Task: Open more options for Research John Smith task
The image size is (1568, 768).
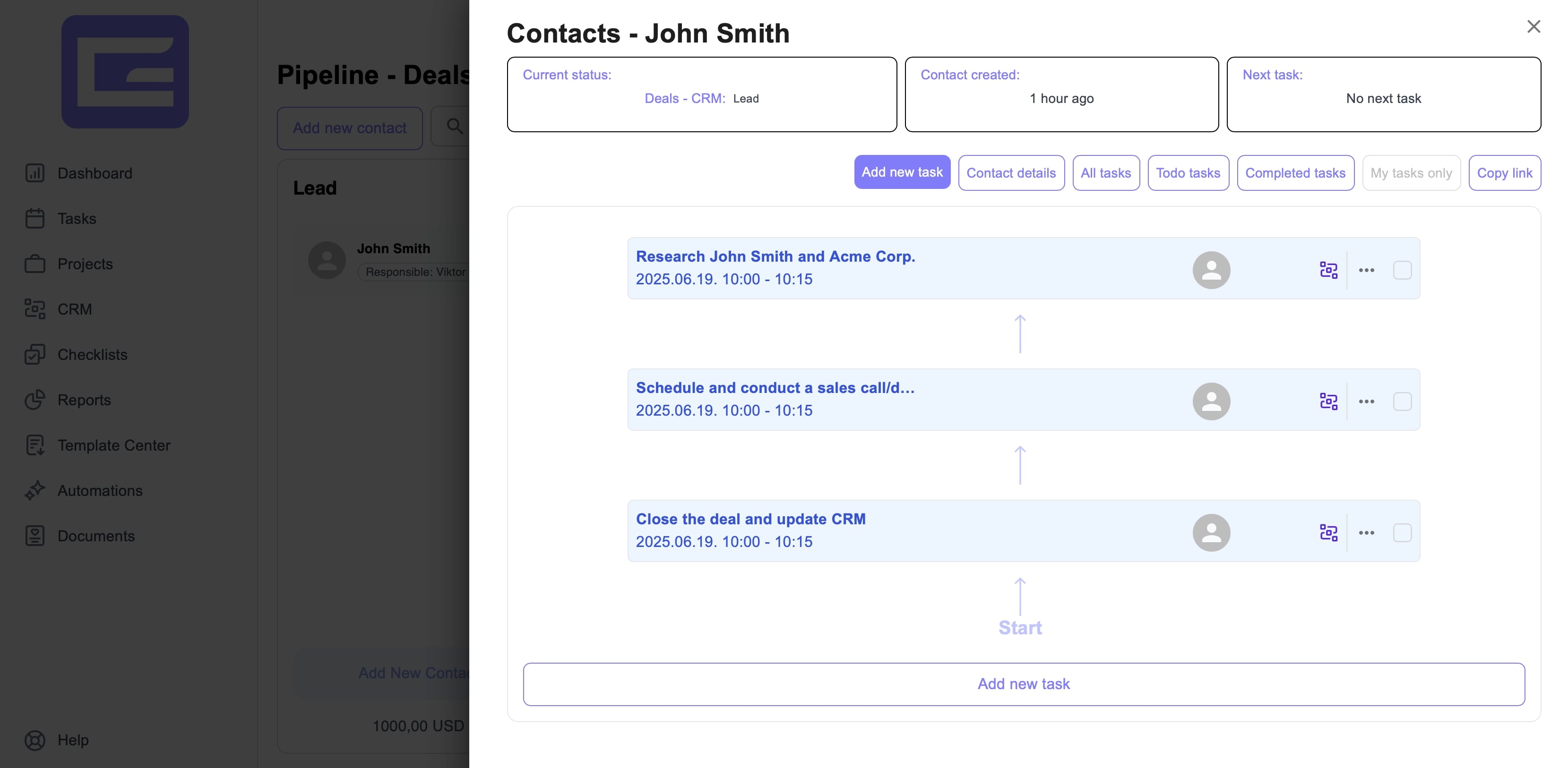Action: [1367, 270]
